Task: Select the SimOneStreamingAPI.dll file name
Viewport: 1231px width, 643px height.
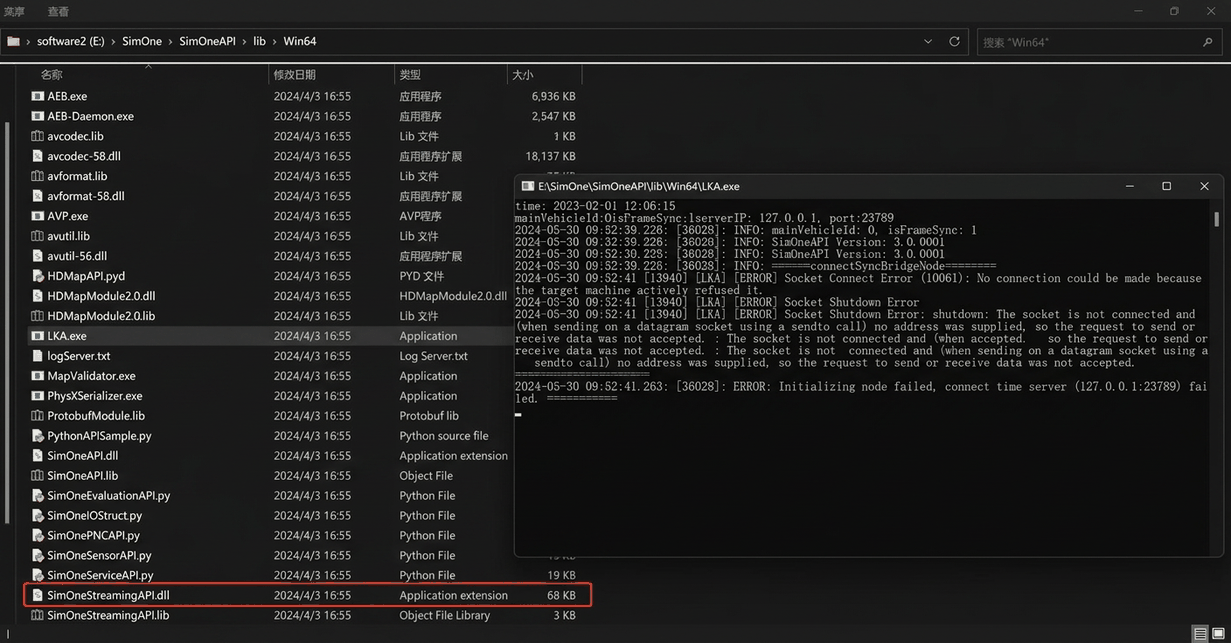Action: (x=108, y=596)
